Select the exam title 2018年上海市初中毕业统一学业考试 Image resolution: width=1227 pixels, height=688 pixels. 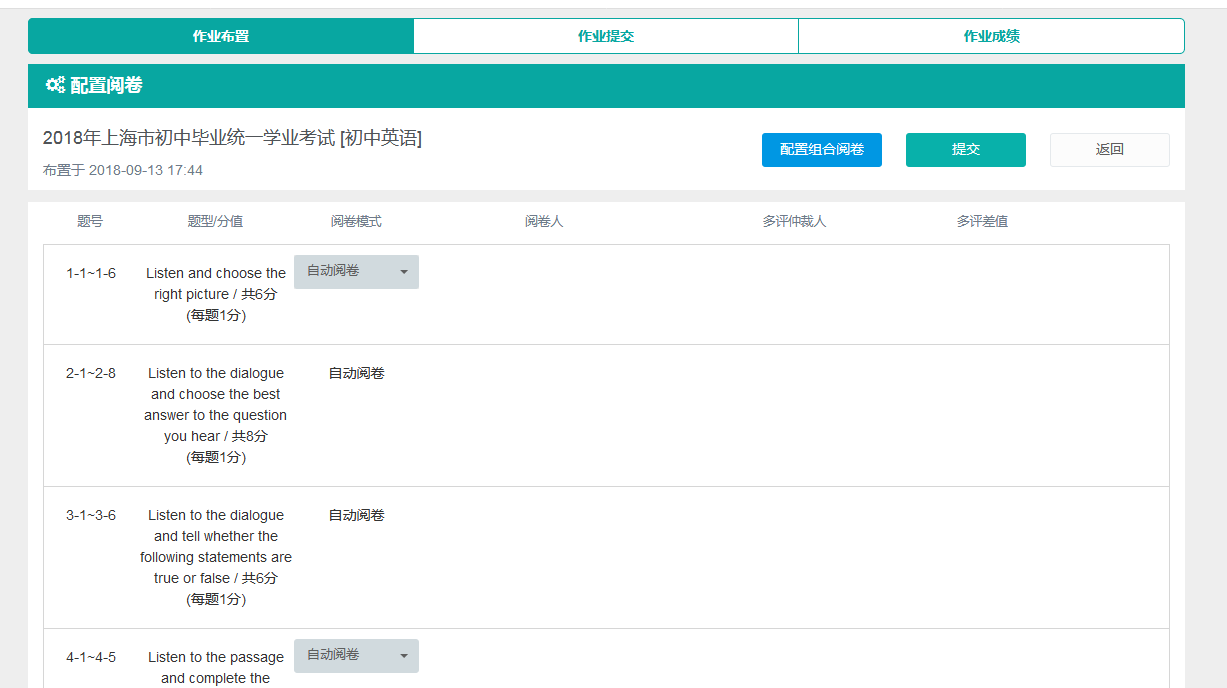tap(232, 138)
